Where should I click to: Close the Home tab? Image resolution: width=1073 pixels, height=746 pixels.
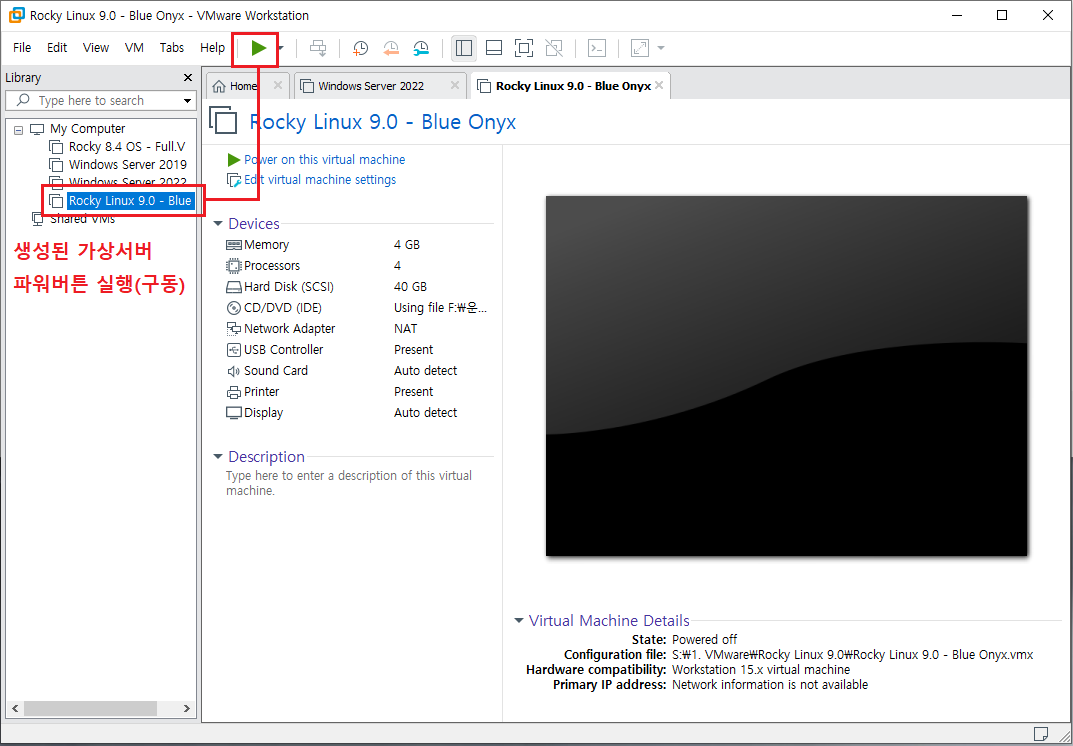point(277,86)
